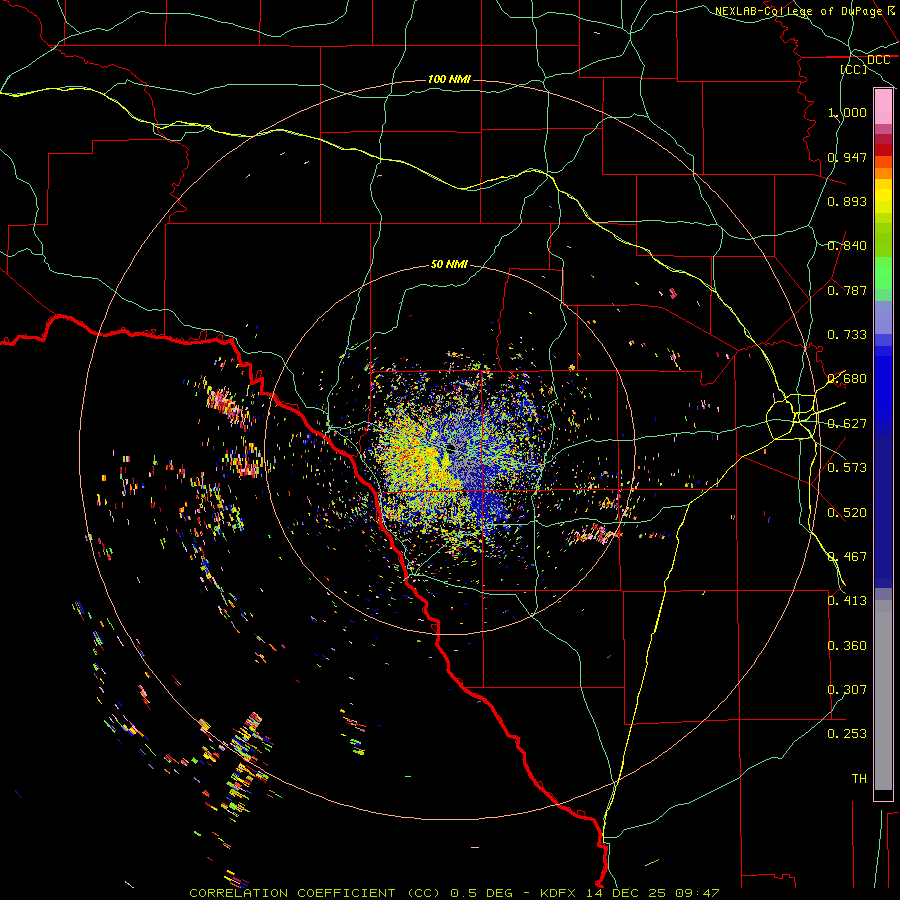The image size is (900, 900).
Task: Click the 0.413 legend value
Action: coord(847,601)
